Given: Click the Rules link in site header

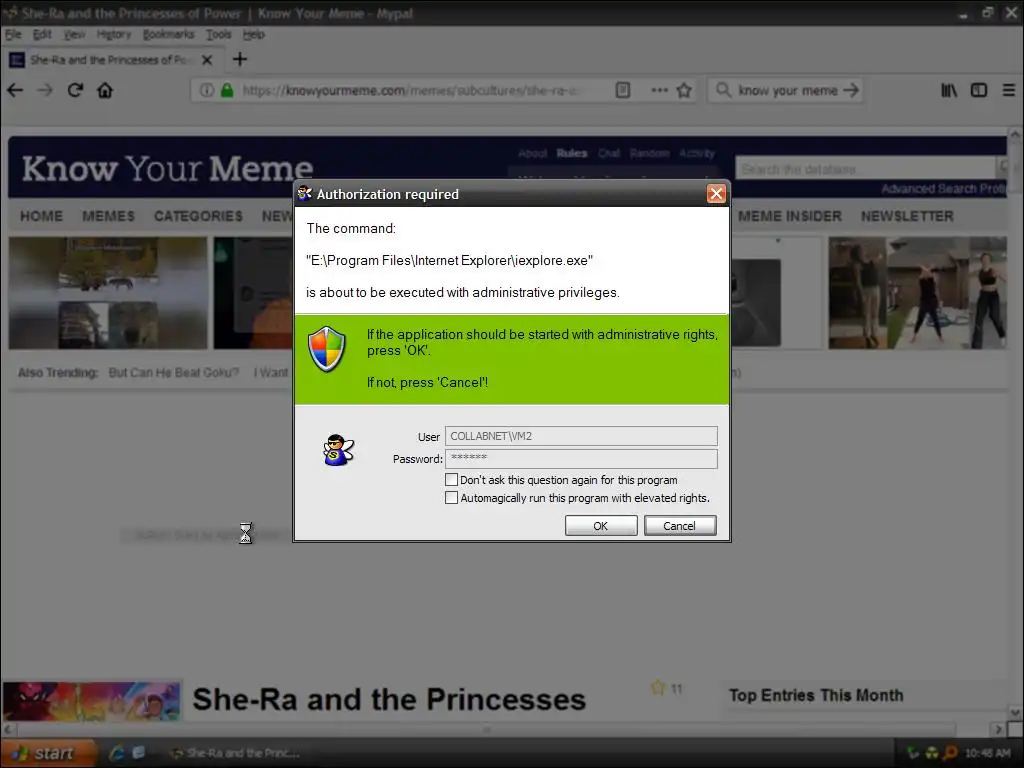Looking at the screenshot, I should [x=571, y=153].
